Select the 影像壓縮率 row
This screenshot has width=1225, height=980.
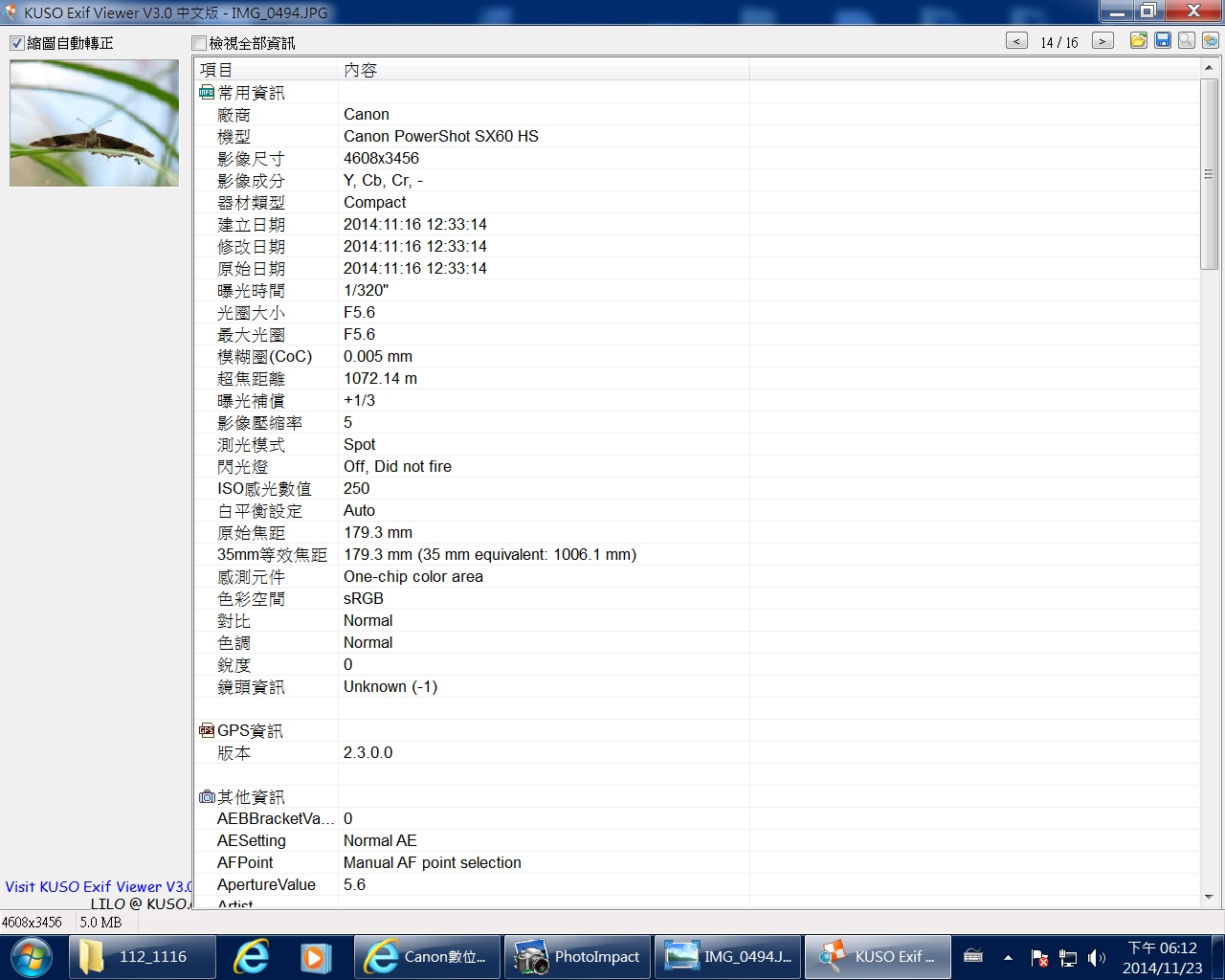coord(697,422)
